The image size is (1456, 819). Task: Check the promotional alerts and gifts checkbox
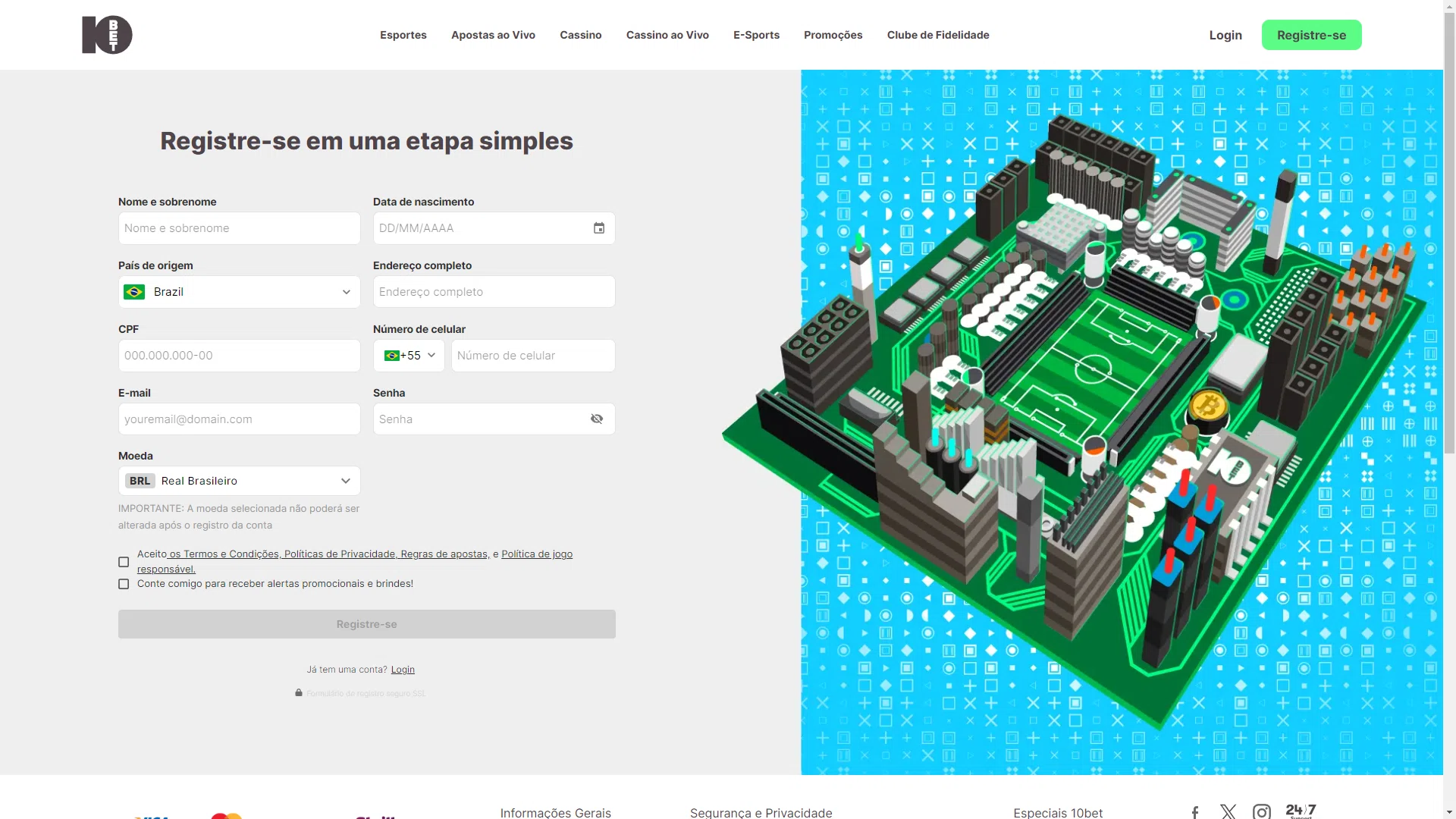tap(124, 584)
